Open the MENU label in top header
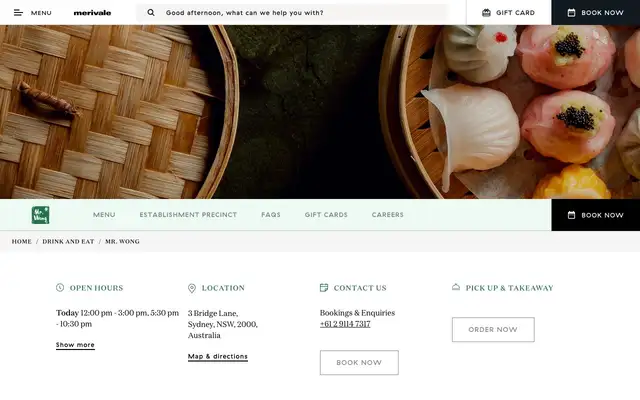640x400 pixels. pos(41,13)
